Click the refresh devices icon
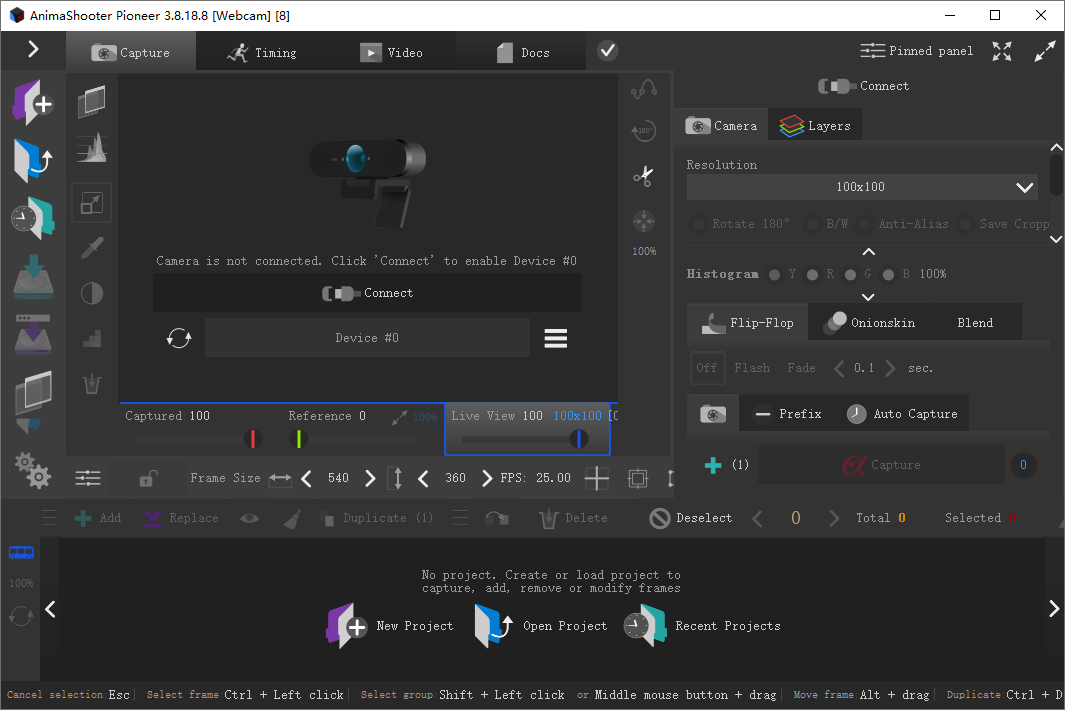 point(179,338)
